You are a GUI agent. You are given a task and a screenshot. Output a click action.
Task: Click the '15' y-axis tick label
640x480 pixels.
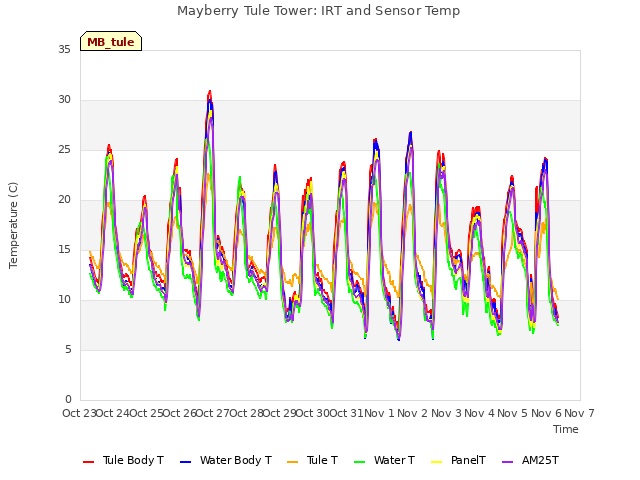coord(64,250)
